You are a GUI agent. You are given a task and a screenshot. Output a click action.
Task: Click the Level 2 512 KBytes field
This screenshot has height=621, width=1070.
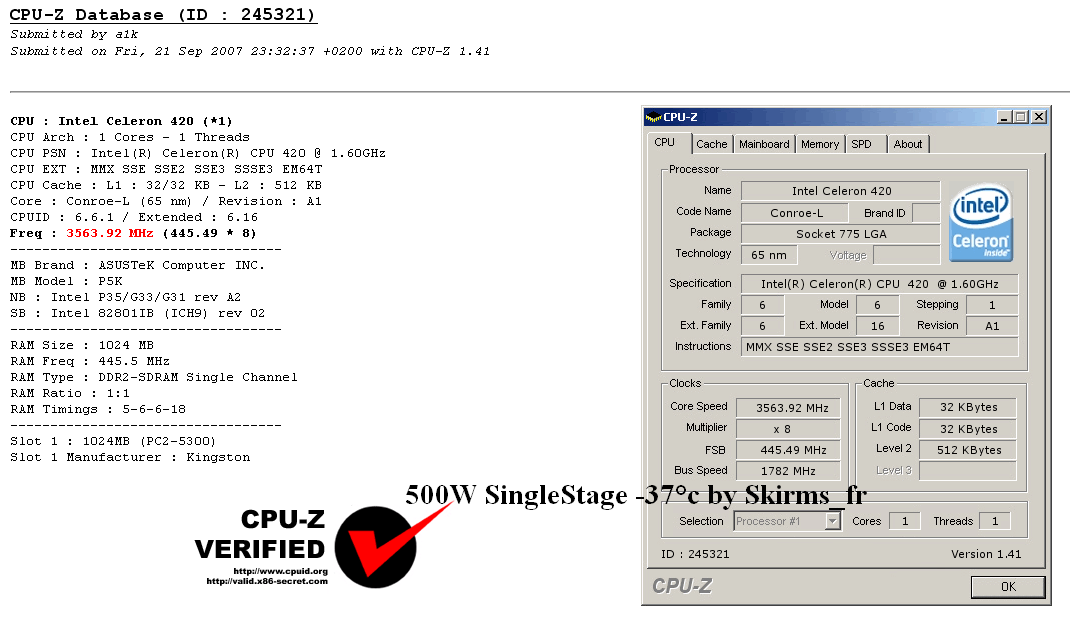pyautogui.click(x=968, y=450)
